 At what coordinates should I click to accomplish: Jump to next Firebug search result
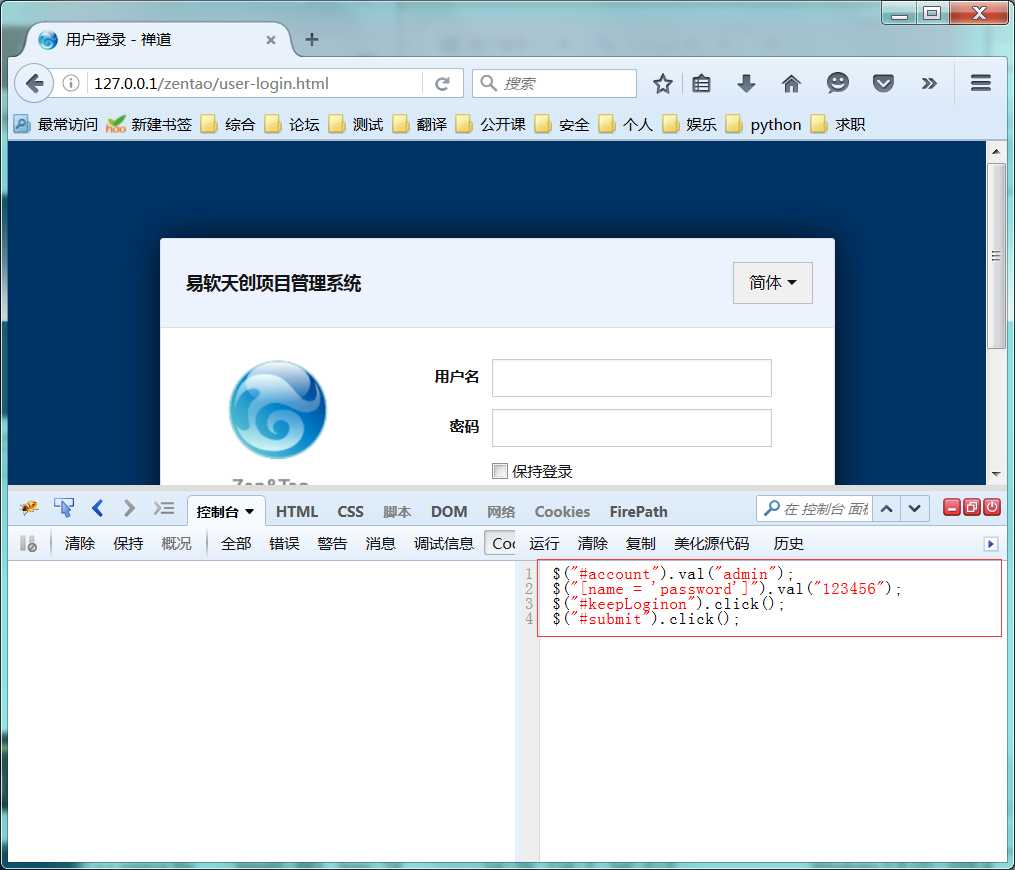pos(914,509)
